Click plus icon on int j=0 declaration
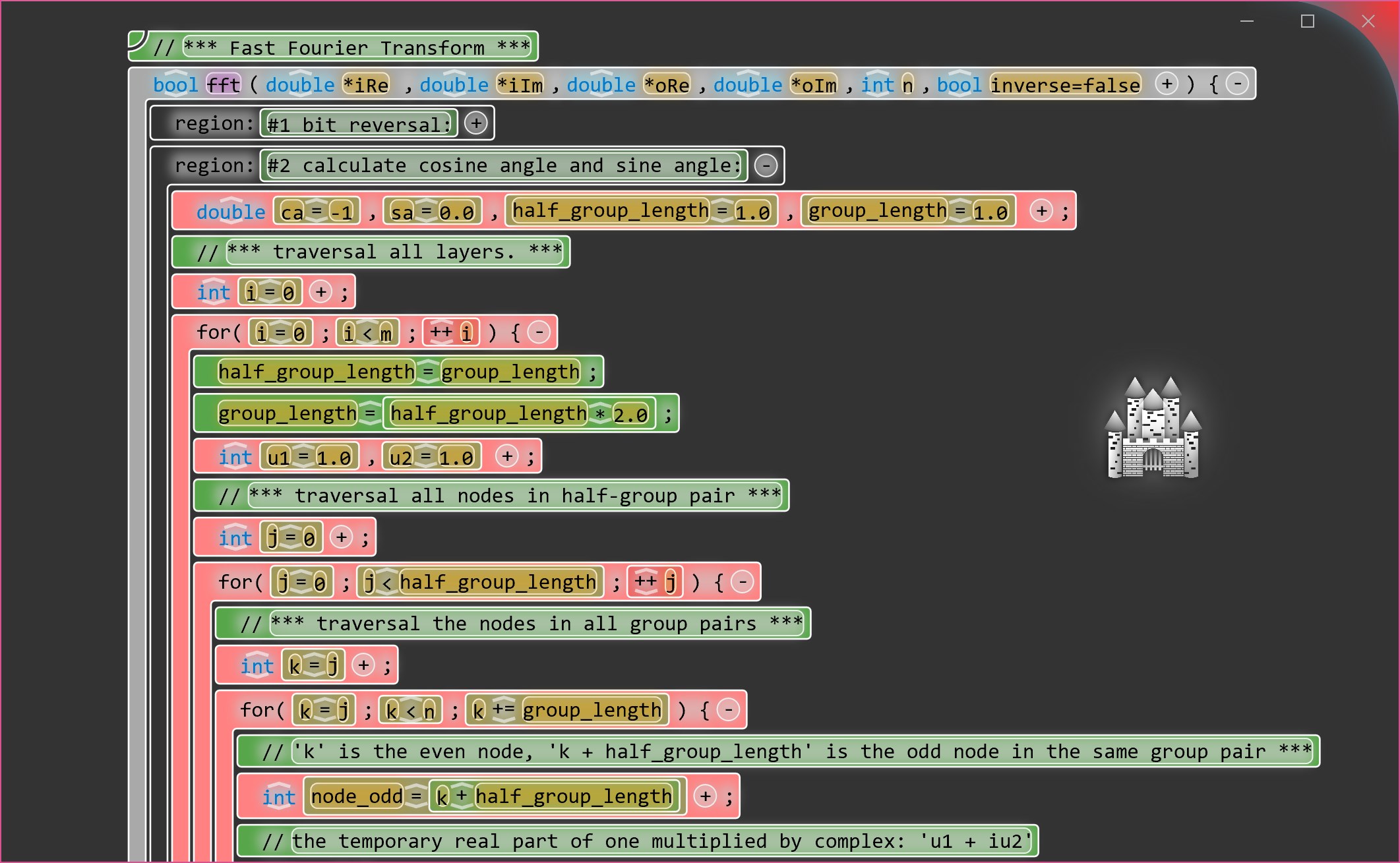Image resolution: width=1400 pixels, height=863 pixels. (341, 537)
